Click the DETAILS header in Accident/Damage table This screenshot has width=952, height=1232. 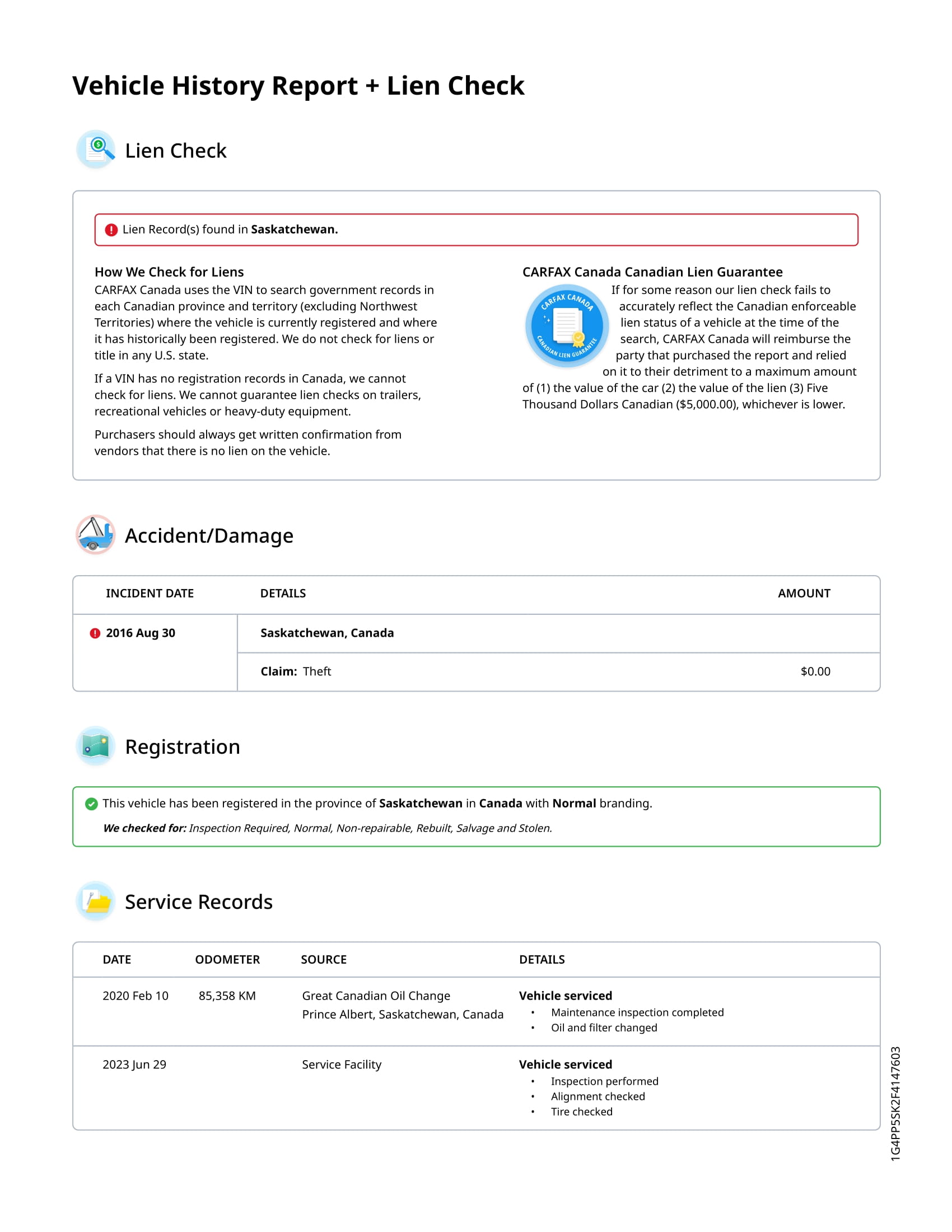coord(283,594)
